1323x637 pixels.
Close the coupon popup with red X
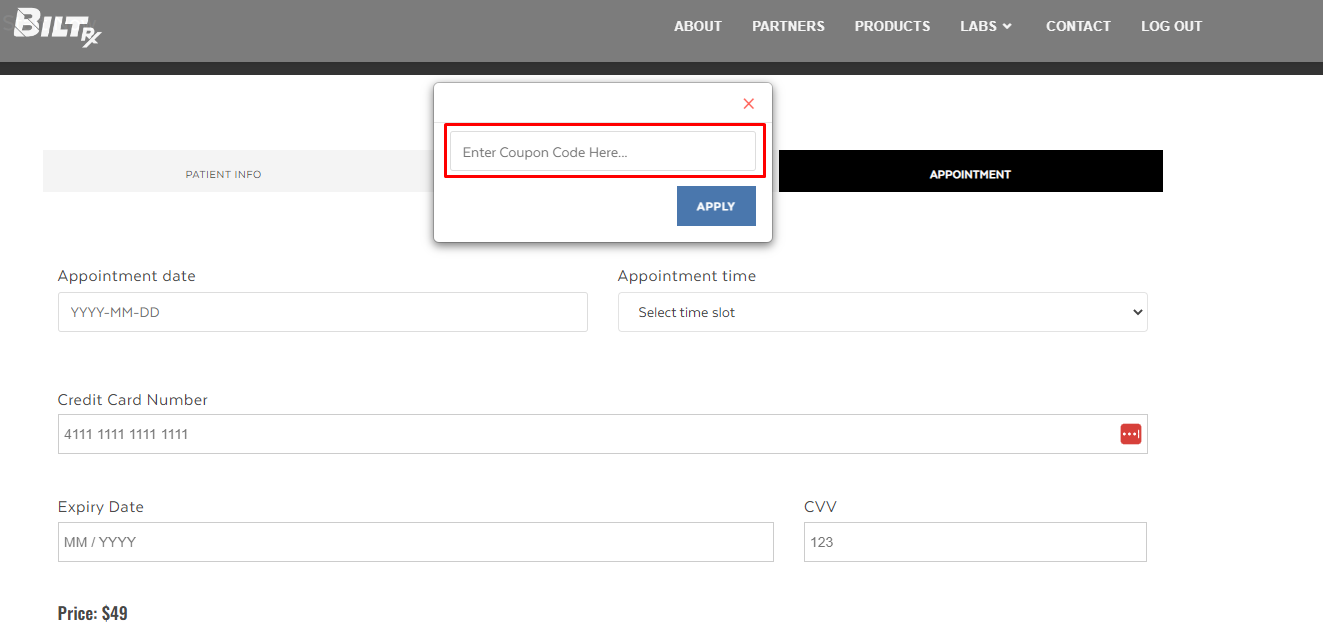(x=749, y=104)
